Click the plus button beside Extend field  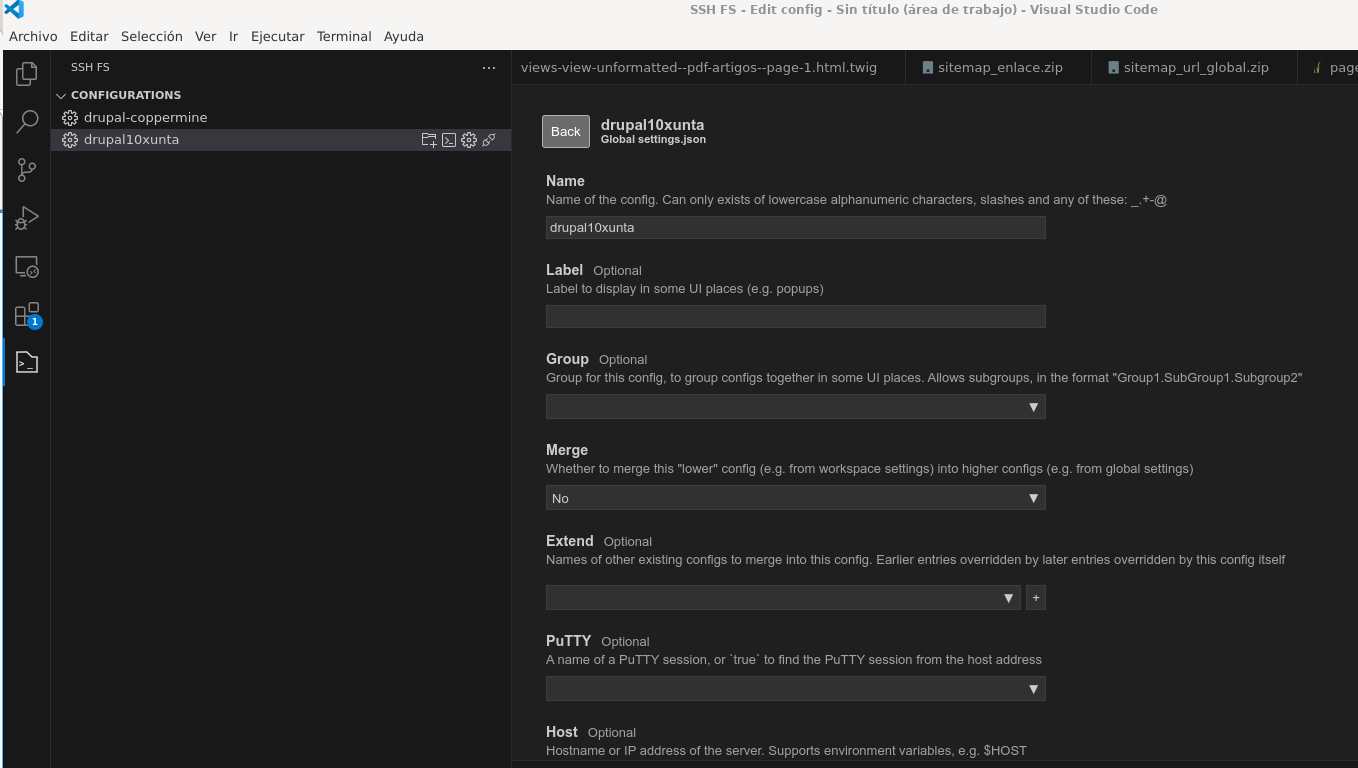pyautogui.click(x=1036, y=598)
